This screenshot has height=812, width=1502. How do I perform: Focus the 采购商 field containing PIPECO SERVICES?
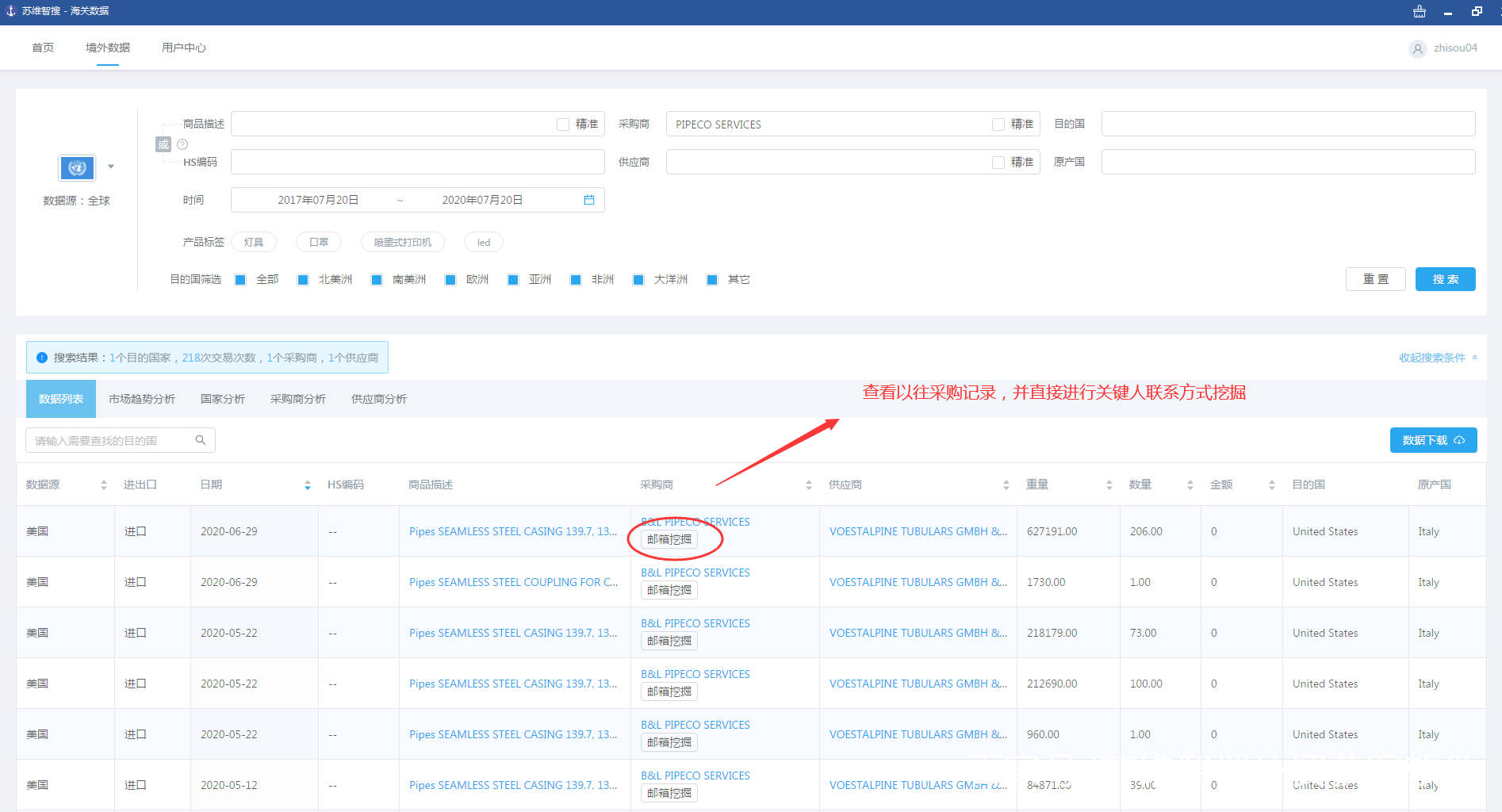pyautogui.click(x=853, y=124)
